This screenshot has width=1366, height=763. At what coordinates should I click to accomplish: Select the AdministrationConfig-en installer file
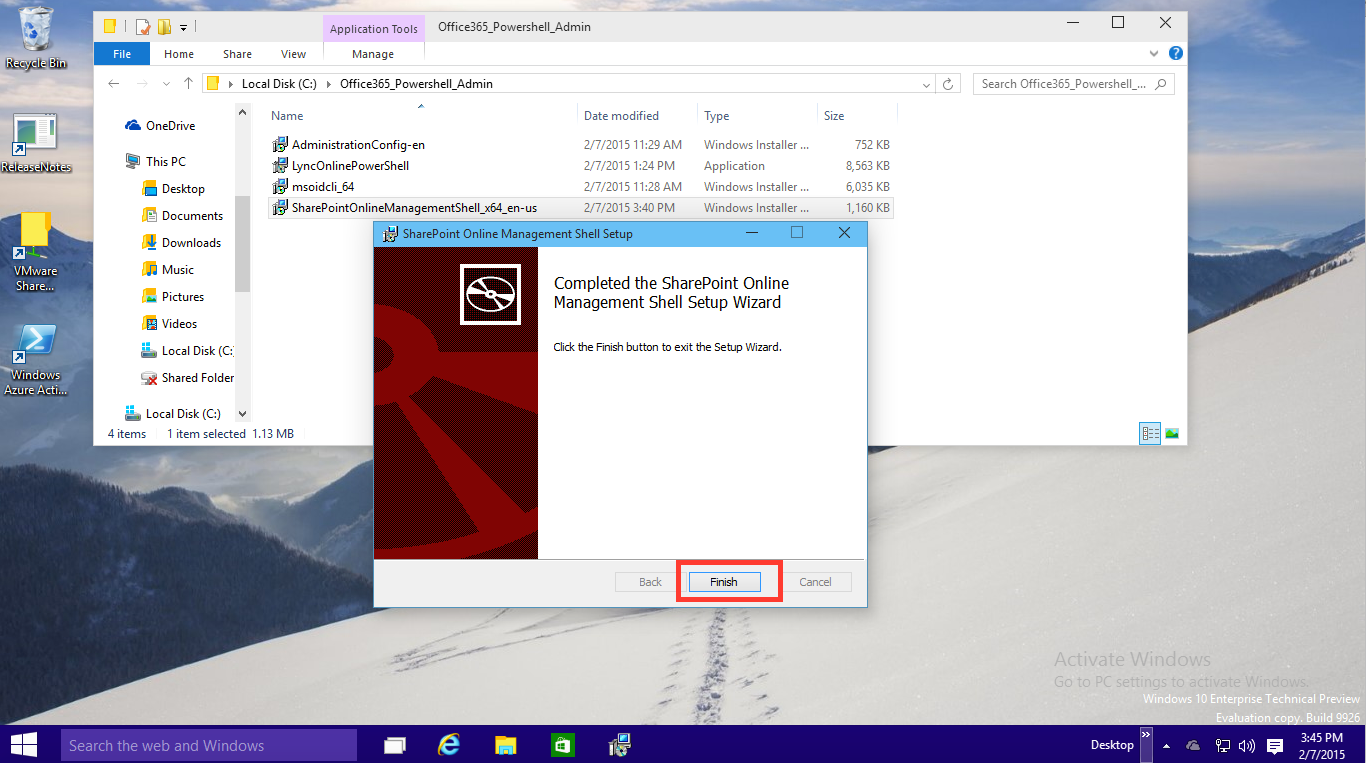[580, 145]
